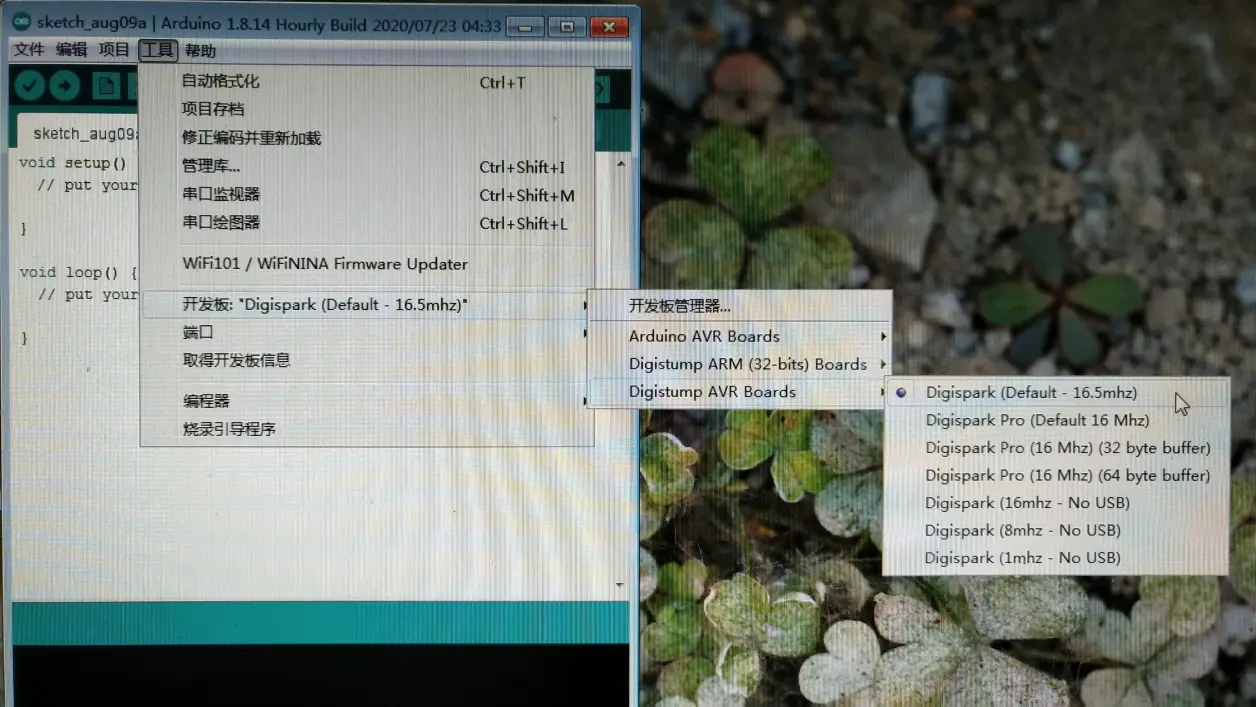Select Digispark Pro (16 Mhz) (32 byte buffer)
1256x707 pixels.
1056,448
